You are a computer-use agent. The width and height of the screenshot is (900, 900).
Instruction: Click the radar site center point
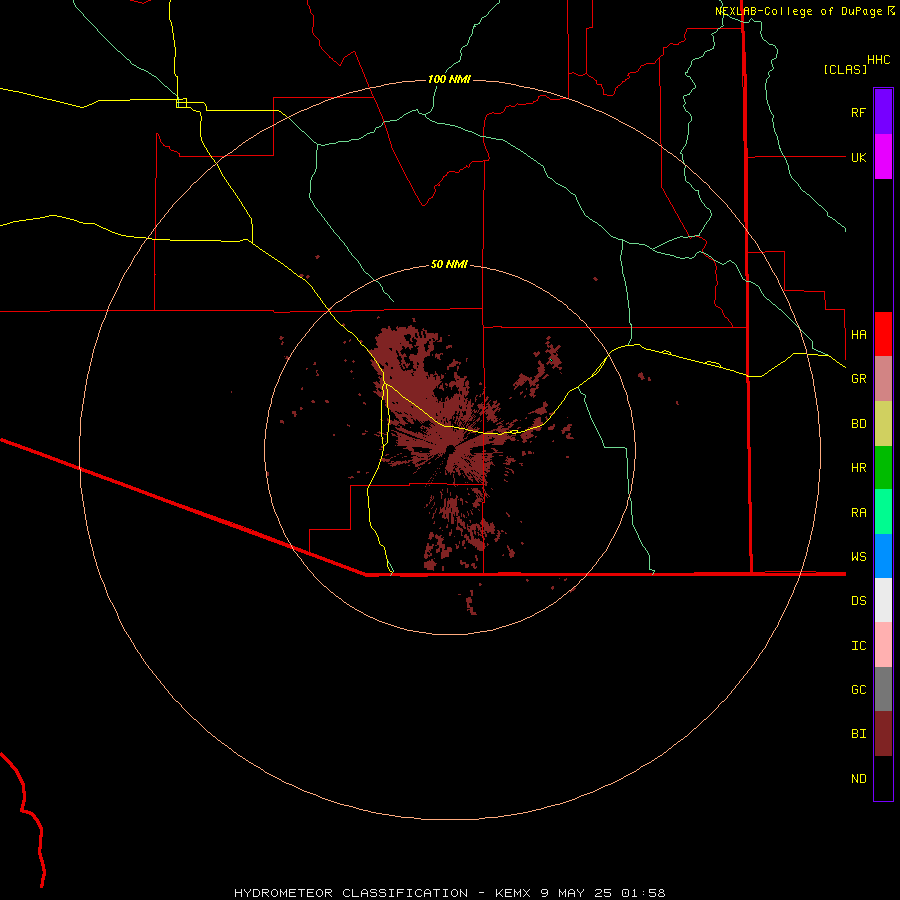click(451, 449)
